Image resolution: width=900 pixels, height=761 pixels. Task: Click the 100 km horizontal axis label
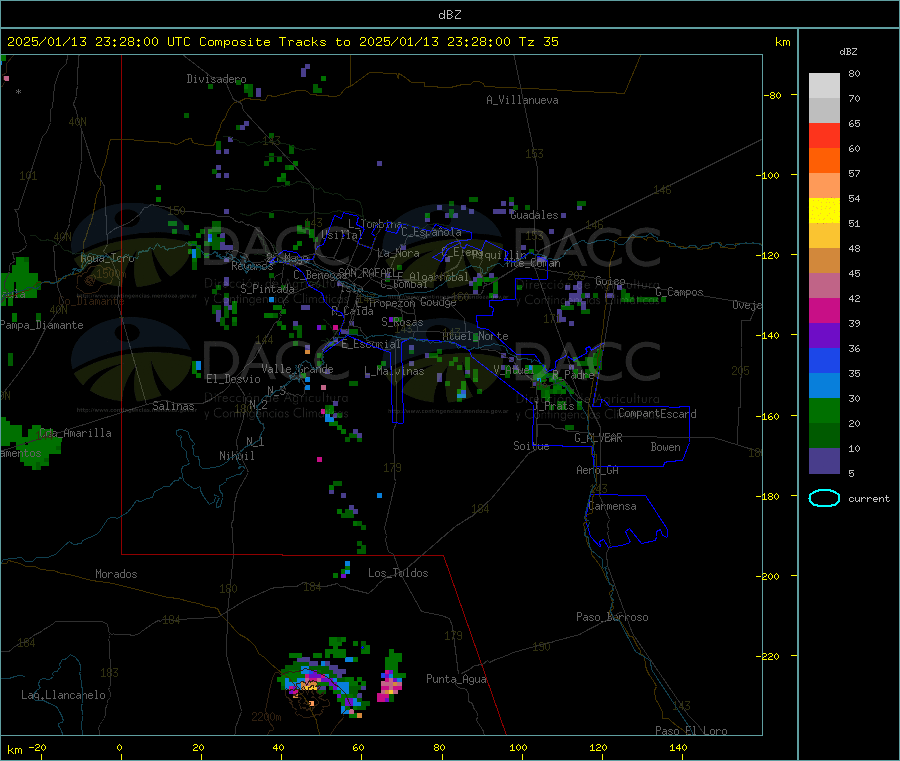[518, 748]
